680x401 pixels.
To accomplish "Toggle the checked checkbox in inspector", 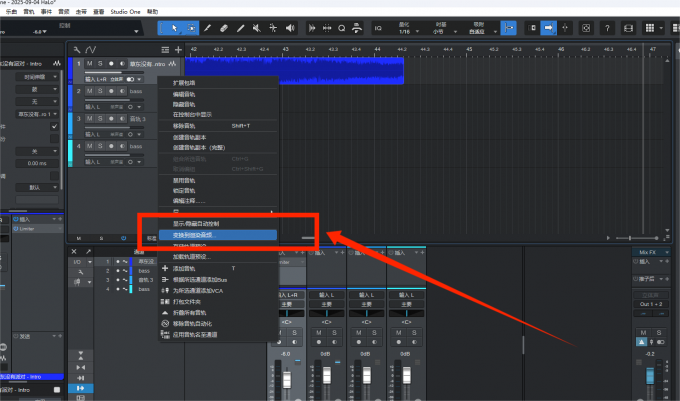I will pyautogui.click(x=54, y=127).
